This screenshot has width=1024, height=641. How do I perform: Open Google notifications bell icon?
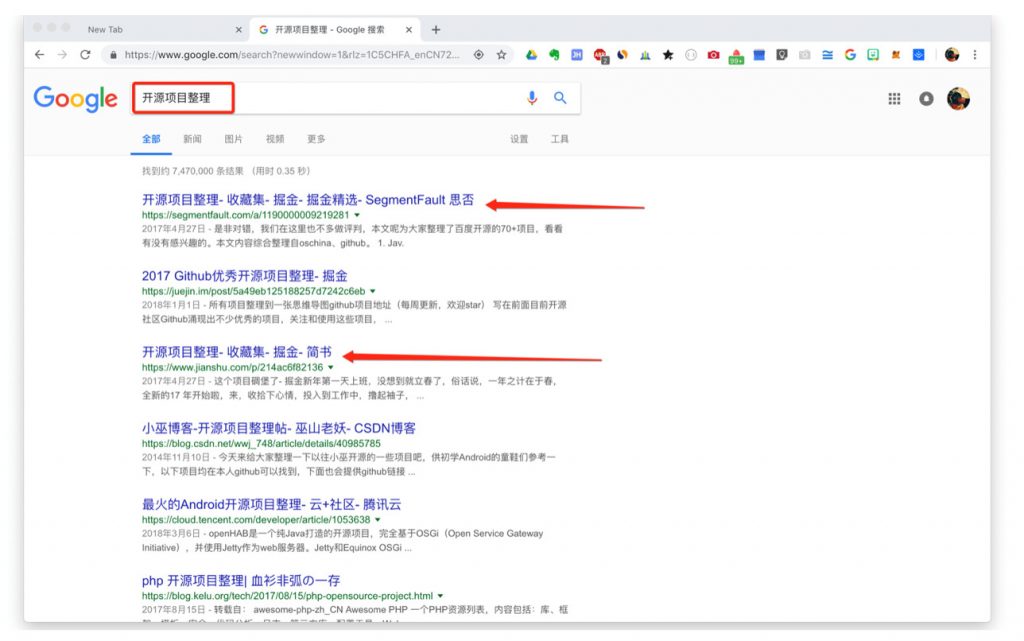coord(926,99)
